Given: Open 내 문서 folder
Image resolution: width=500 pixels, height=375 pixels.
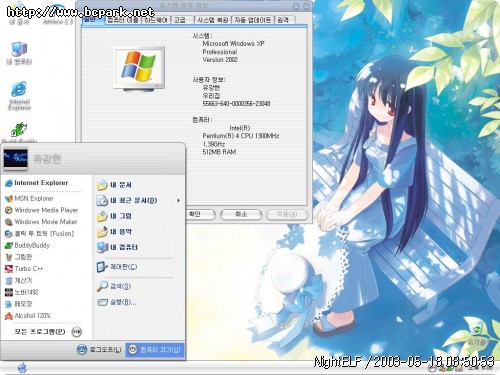Looking at the screenshot, I should (x=114, y=185).
